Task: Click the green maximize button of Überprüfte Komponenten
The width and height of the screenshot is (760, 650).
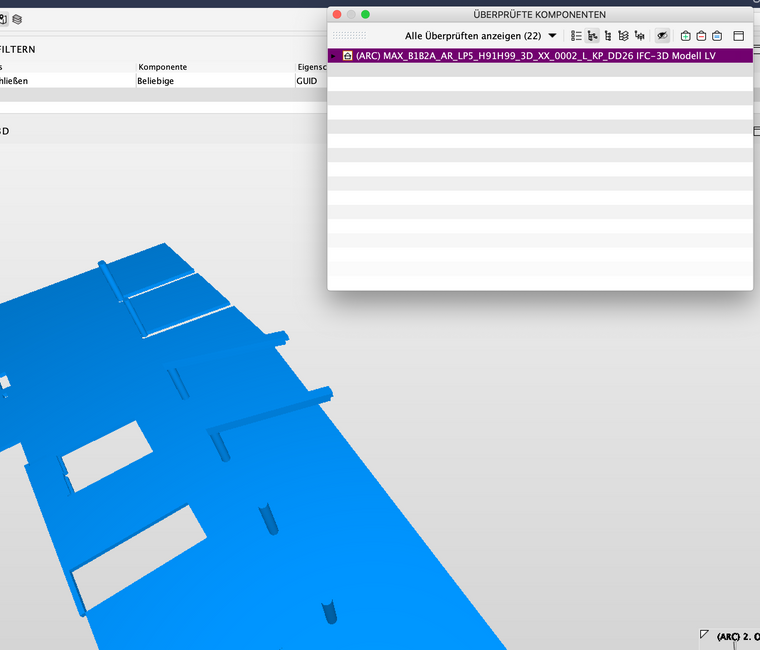Action: [365, 15]
